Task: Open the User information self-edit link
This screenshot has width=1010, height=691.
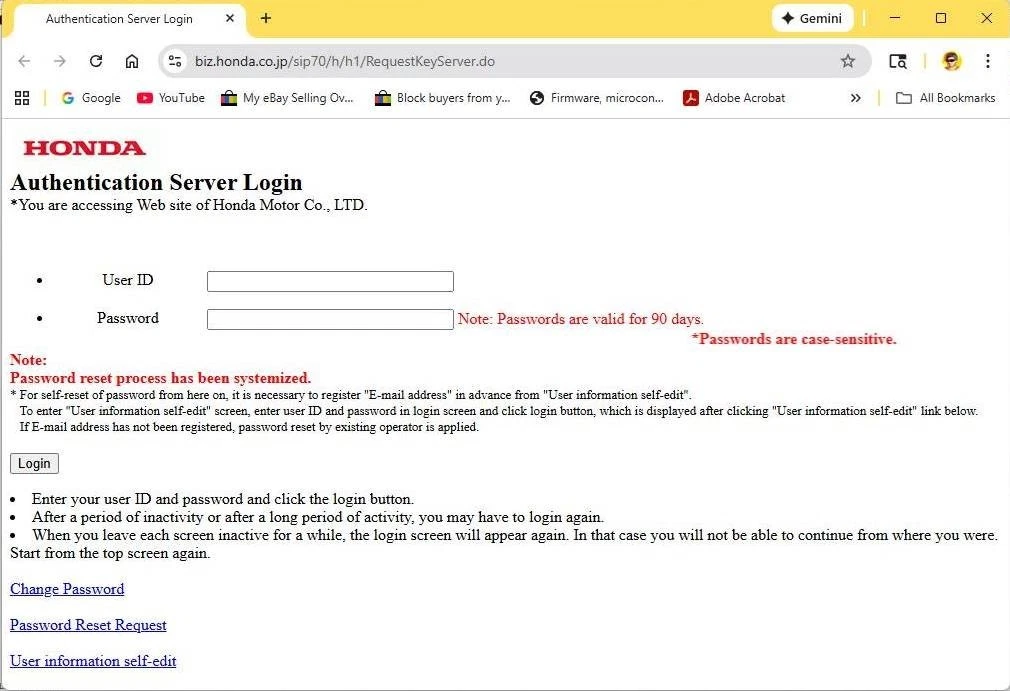Action: click(93, 661)
